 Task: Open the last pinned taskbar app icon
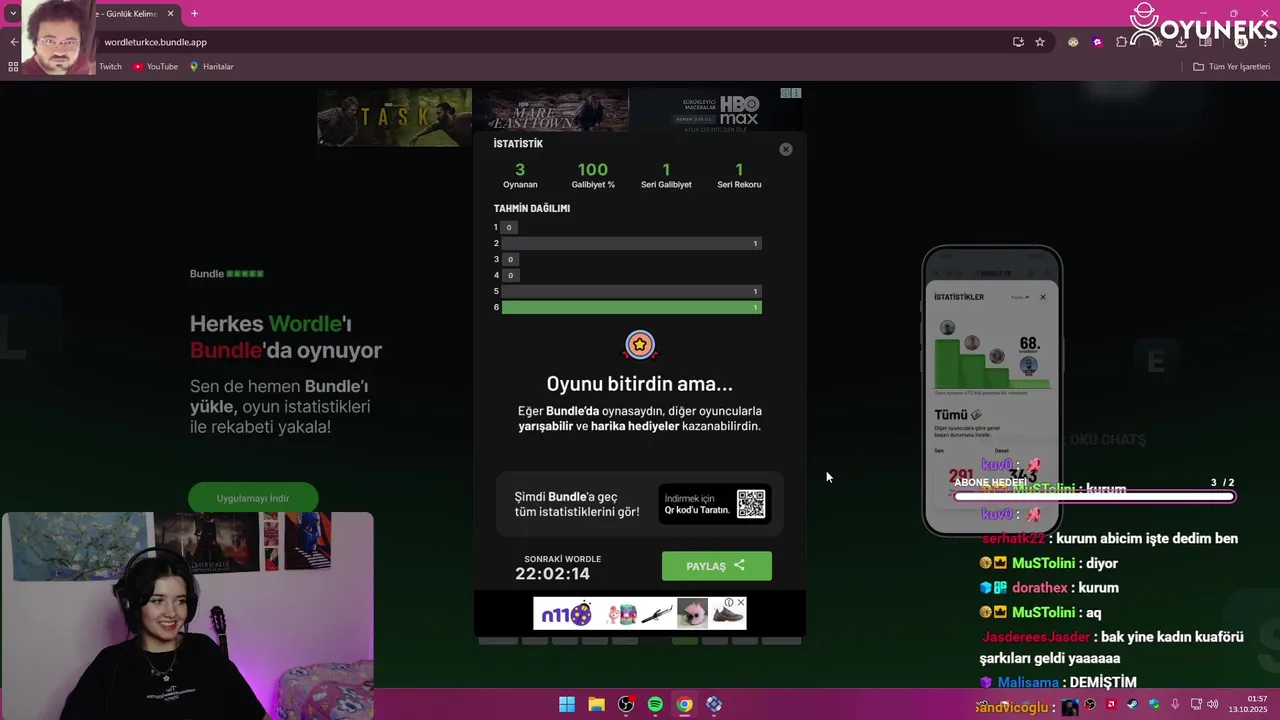(714, 705)
